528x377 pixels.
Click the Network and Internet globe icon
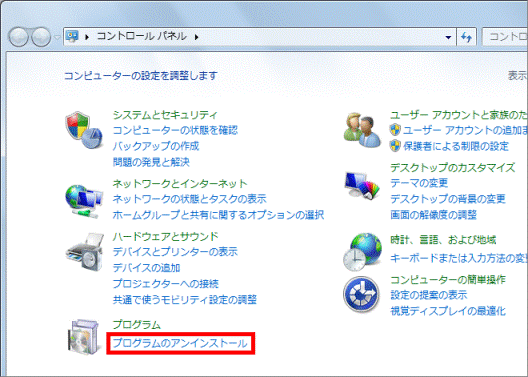click(x=84, y=201)
